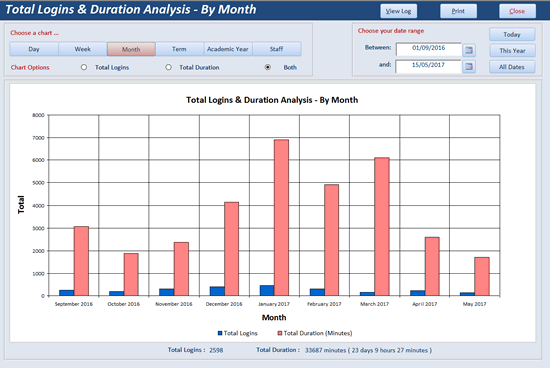
Task: Set date range to Today
Action: point(512,34)
